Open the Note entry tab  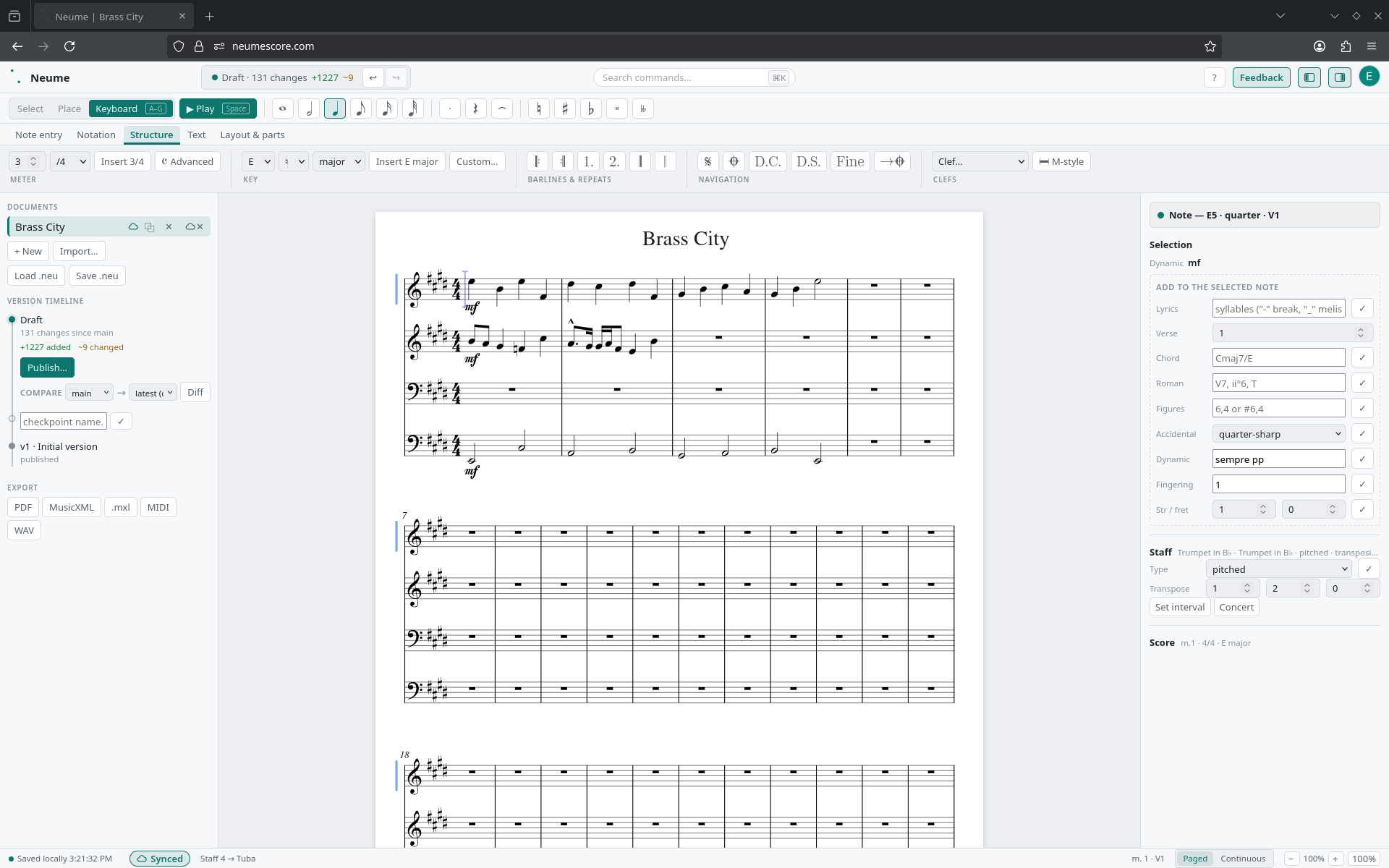click(39, 135)
